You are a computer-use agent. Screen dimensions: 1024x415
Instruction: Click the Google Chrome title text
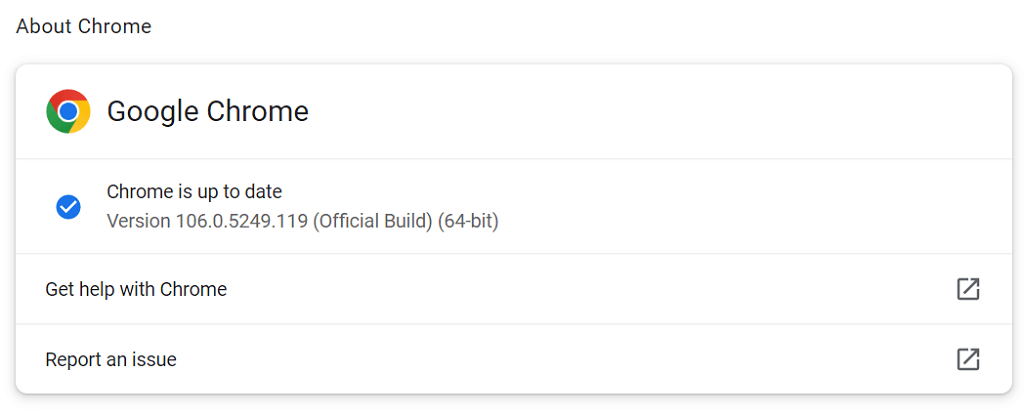click(207, 112)
